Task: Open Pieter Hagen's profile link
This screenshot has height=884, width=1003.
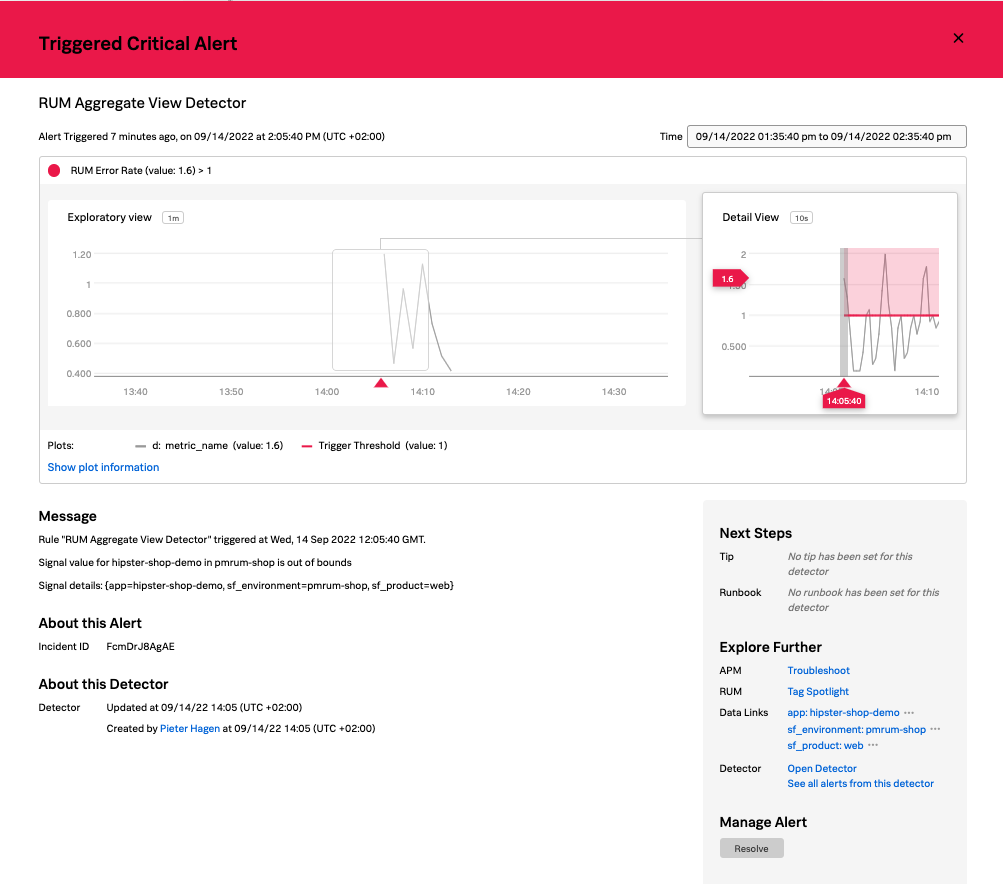Action: coord(190,729)
